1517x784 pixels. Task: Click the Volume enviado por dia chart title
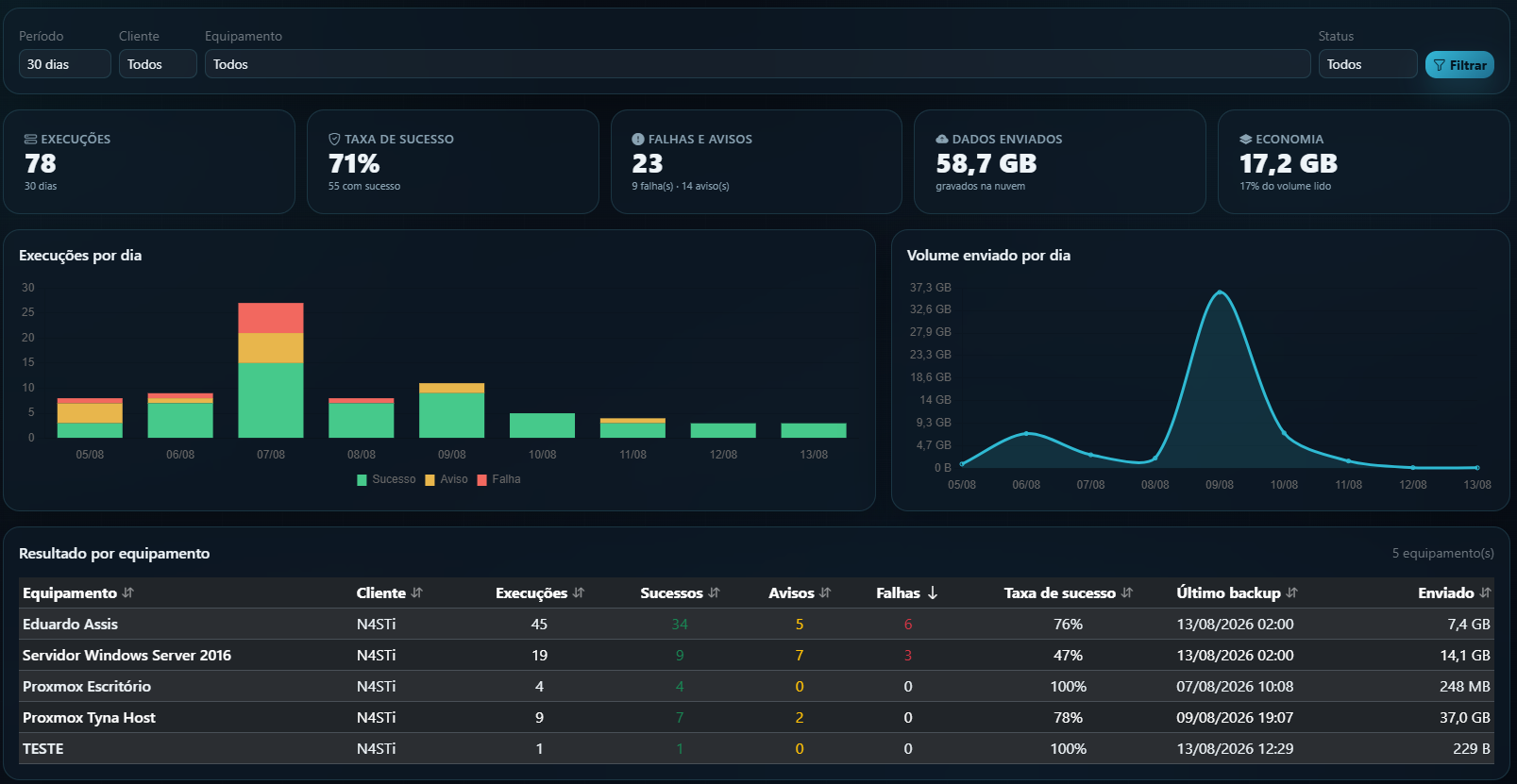click(988, 255)
